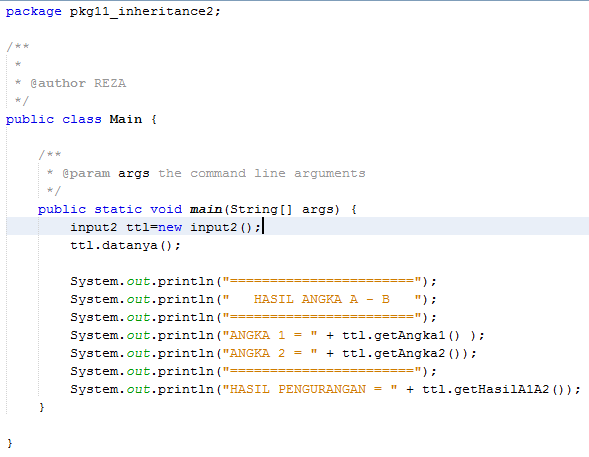Click the ttl.getHasilA1A2() method call
The height and width of the screenshot is (457, 589).
[493, 389]
